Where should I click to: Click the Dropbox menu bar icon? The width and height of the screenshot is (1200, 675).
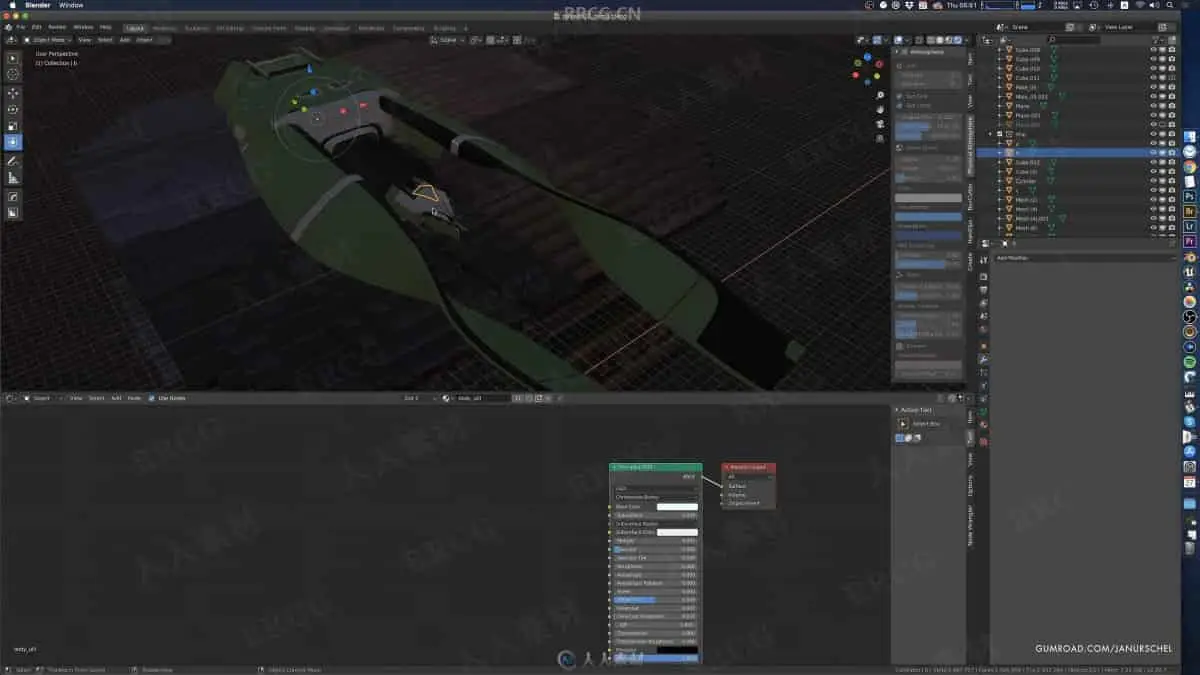click(x=910, y=5)
